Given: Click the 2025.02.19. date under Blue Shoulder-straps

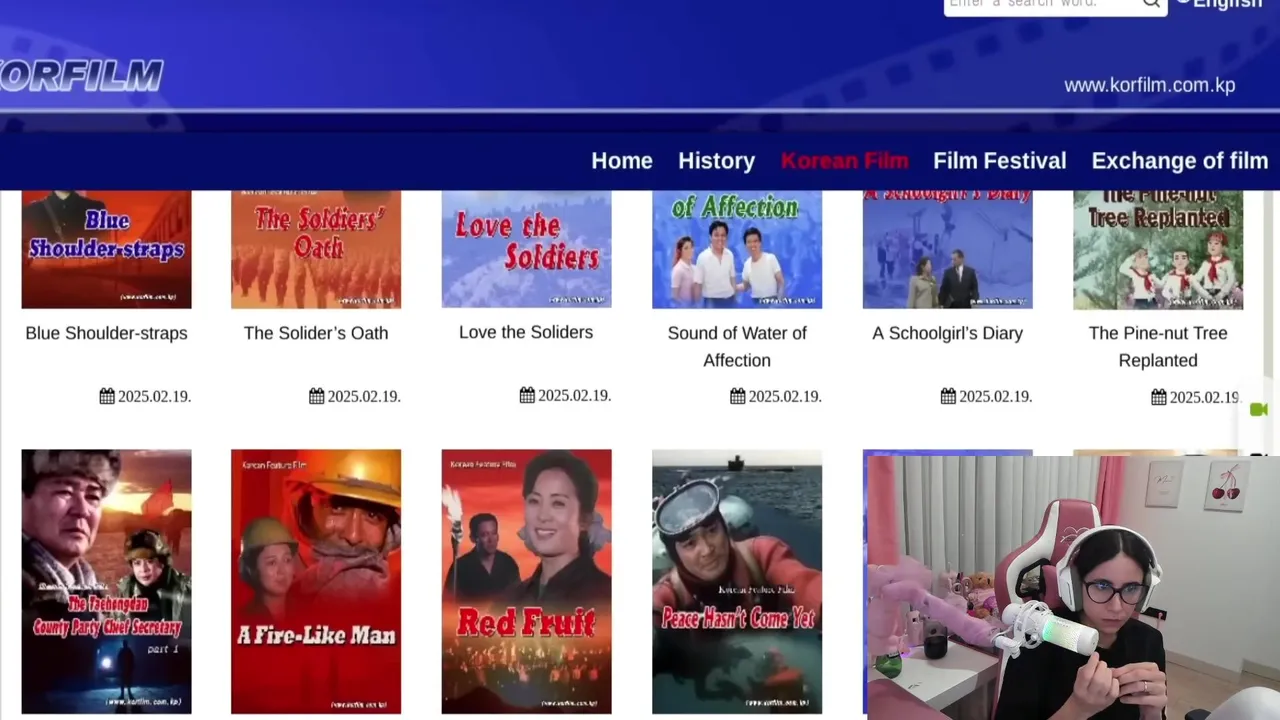Looking at the screenshot, I should pyautogui.click(x=154, y=397).
